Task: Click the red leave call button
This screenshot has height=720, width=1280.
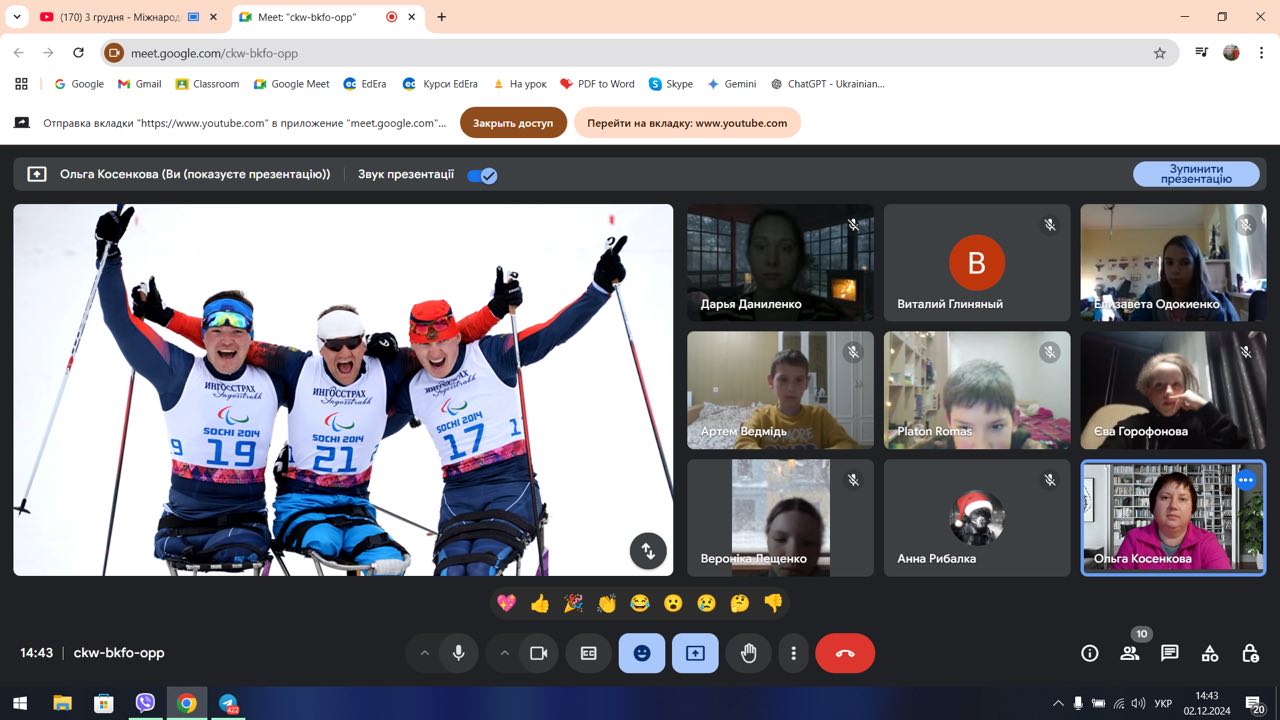Action: pyautogui.click(x=844, y=653)
